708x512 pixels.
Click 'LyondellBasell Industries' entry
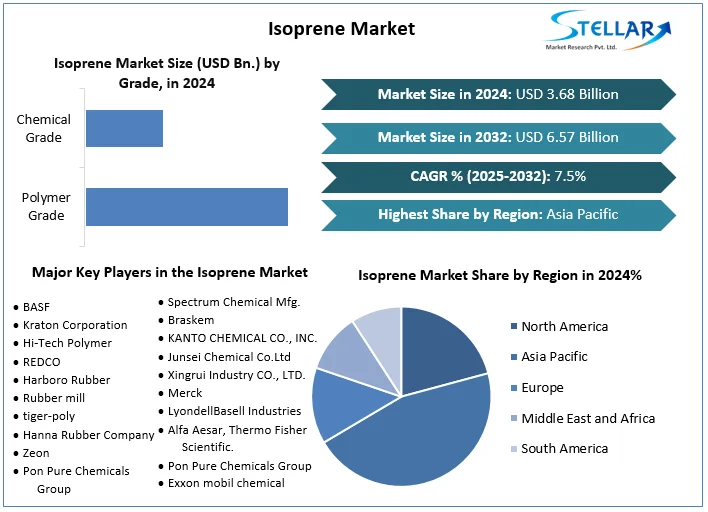click(234, 411)
